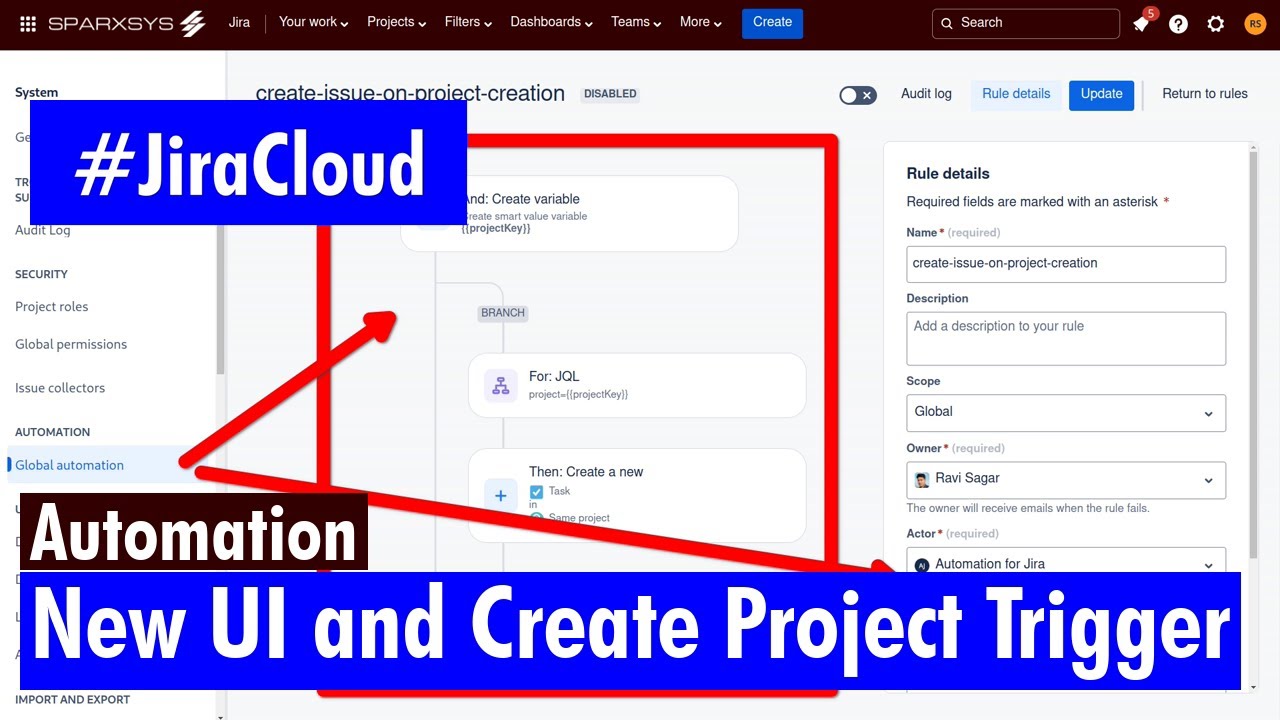Click the BRANCH label
The image size is (1280, 720).
503,313
